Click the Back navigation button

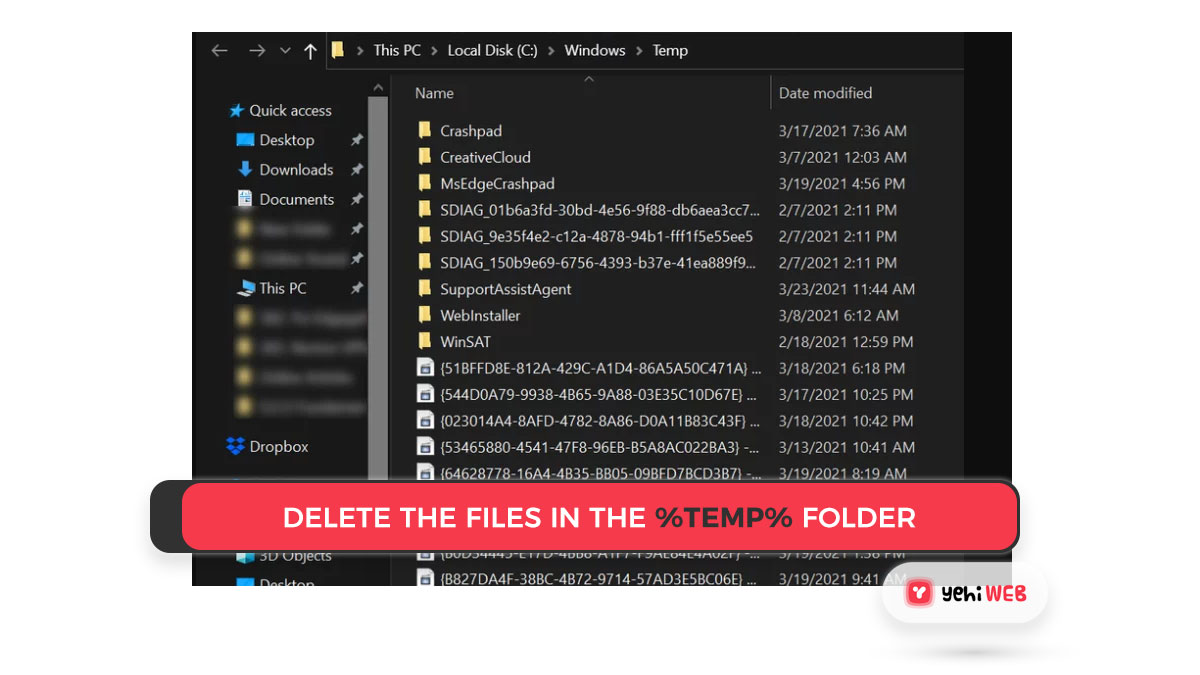(x=219, y=50)
